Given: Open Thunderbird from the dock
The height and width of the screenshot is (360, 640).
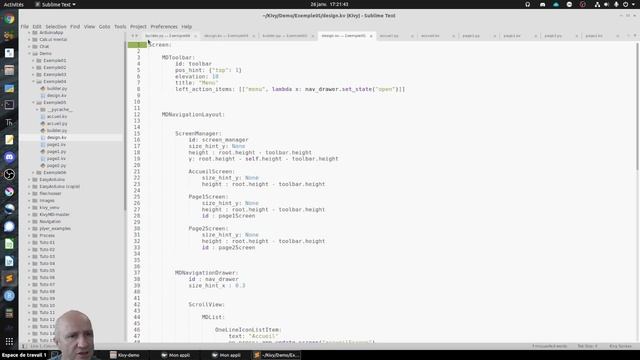Looking at the screenshot, I should click(9, 209).
